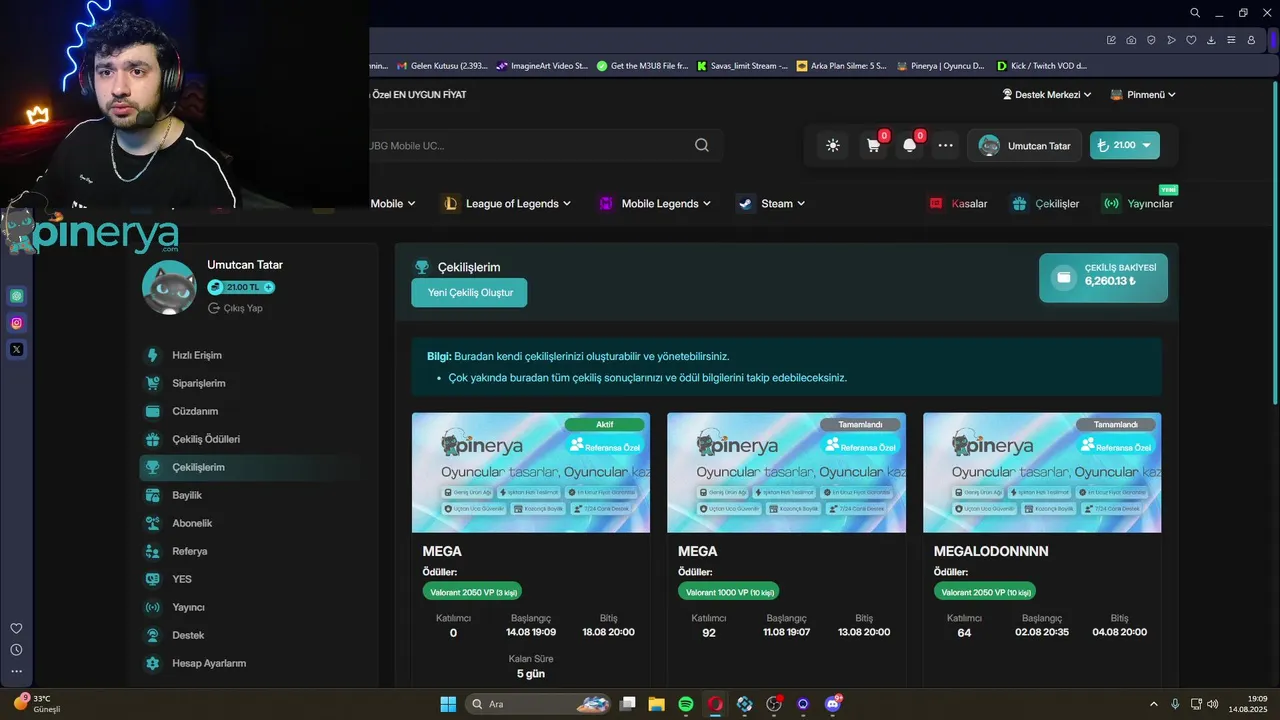Image resolution: width=1280 pixels, height=720 pixels.
Task: Open Windows Start menu
Action: pyautogui.click(x=448, y=704)
